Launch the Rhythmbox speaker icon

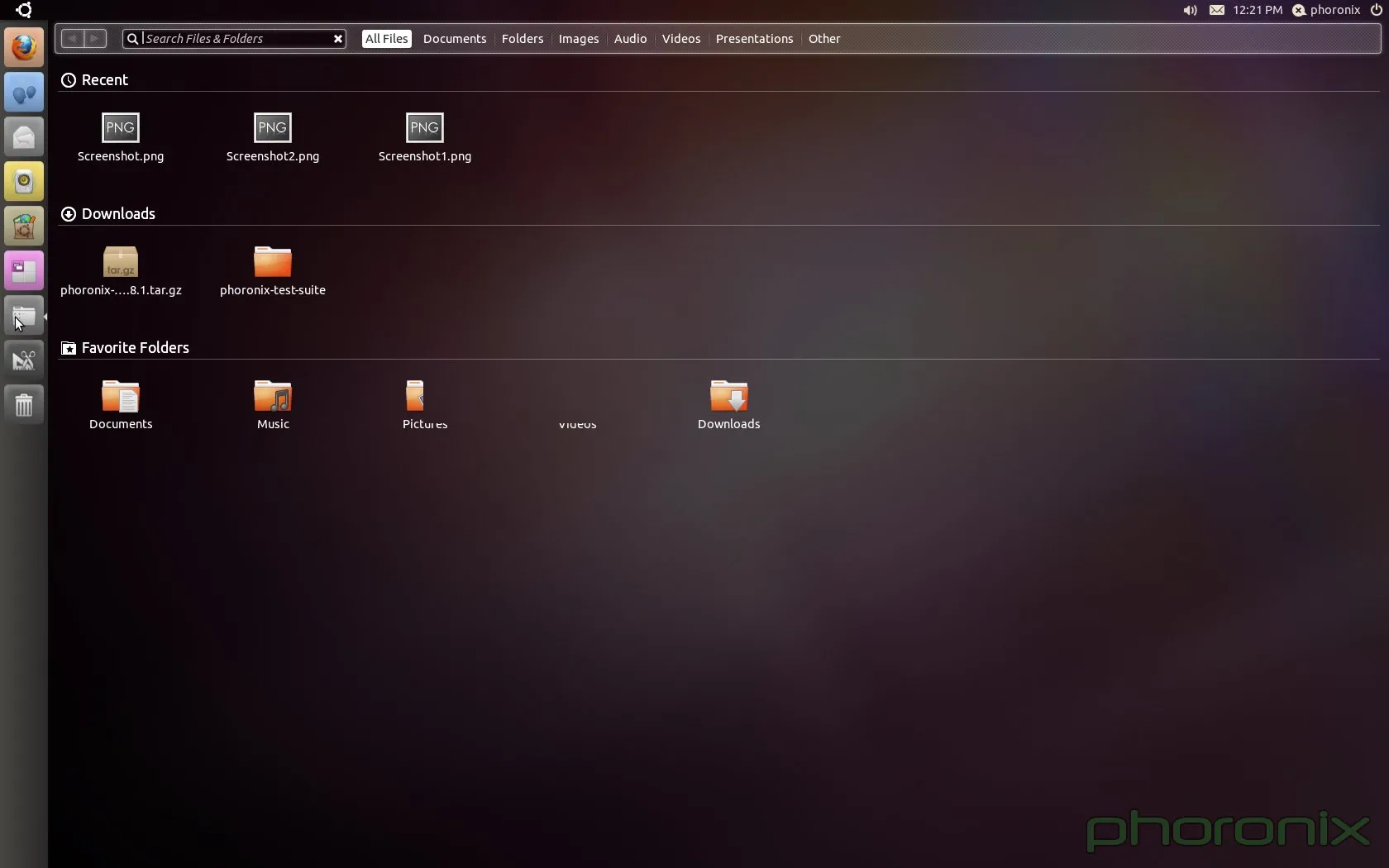click(24, 182)
